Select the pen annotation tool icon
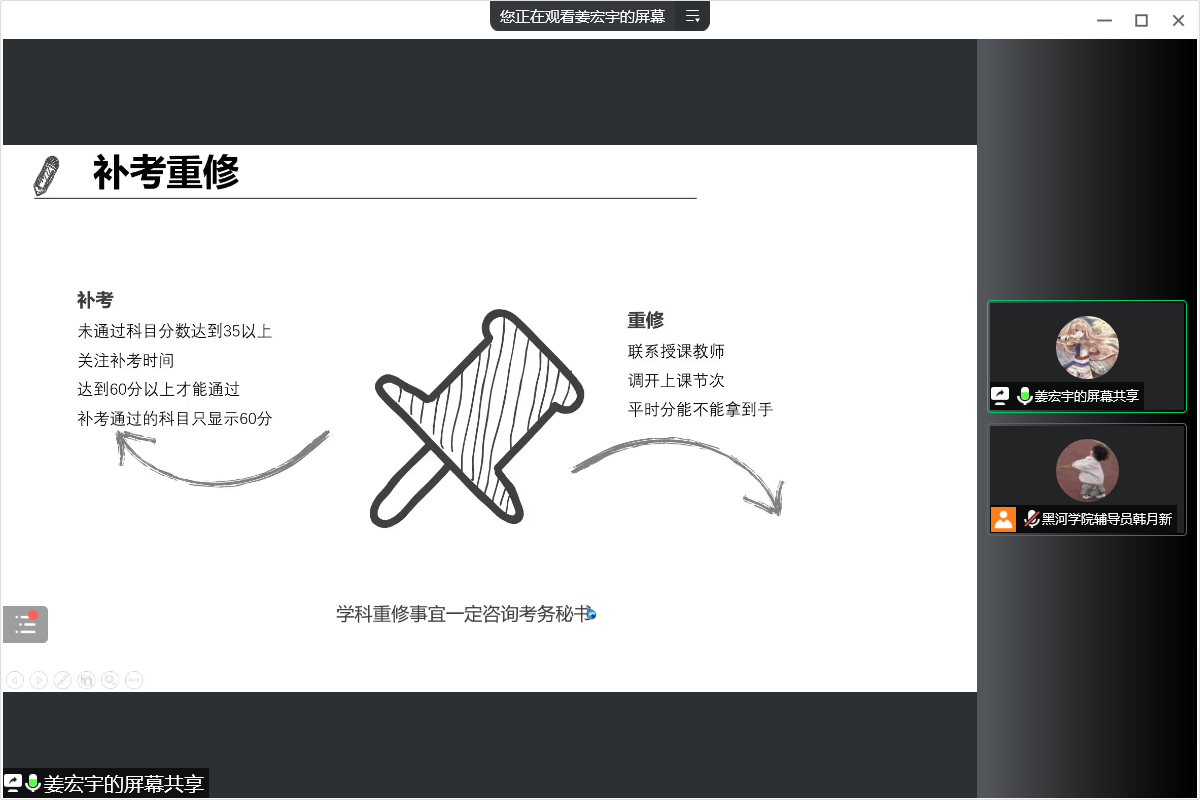 (62, 680)
